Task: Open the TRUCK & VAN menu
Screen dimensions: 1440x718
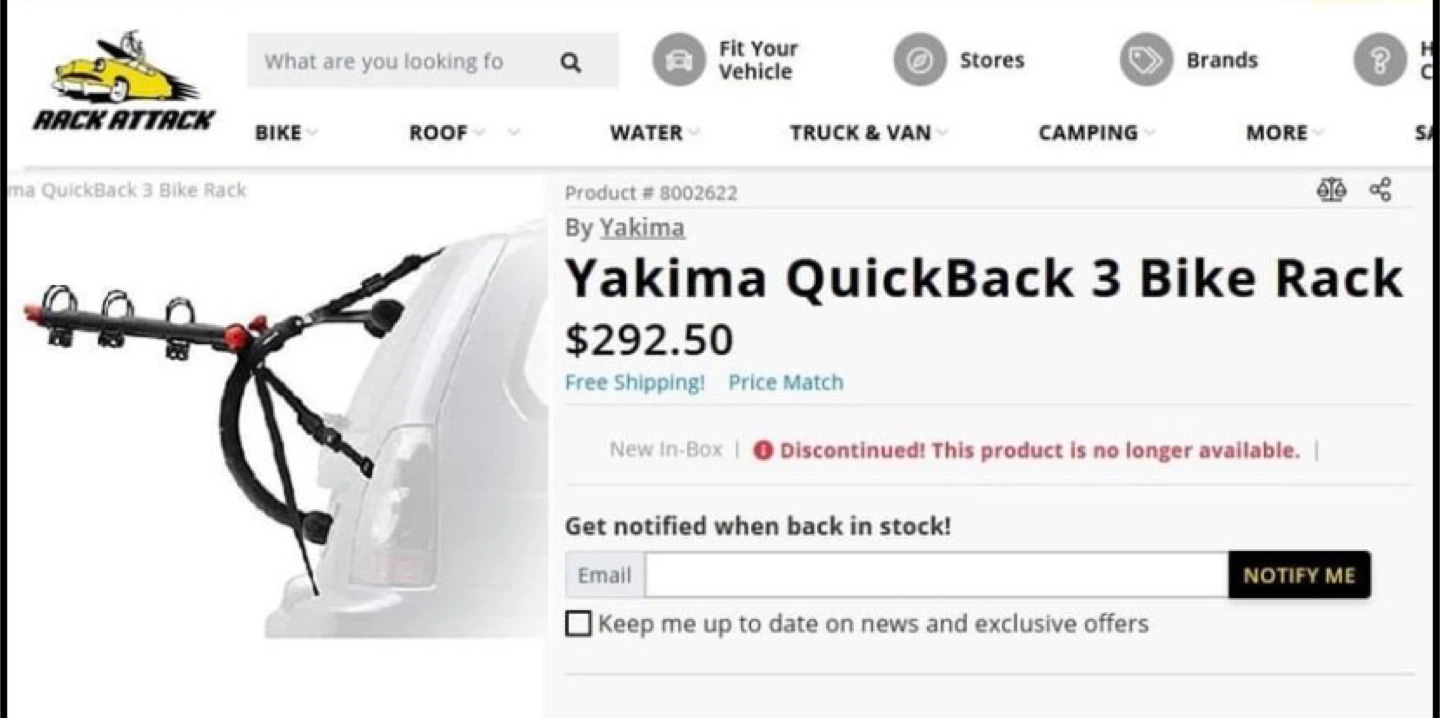Action: tap(867, 133)
